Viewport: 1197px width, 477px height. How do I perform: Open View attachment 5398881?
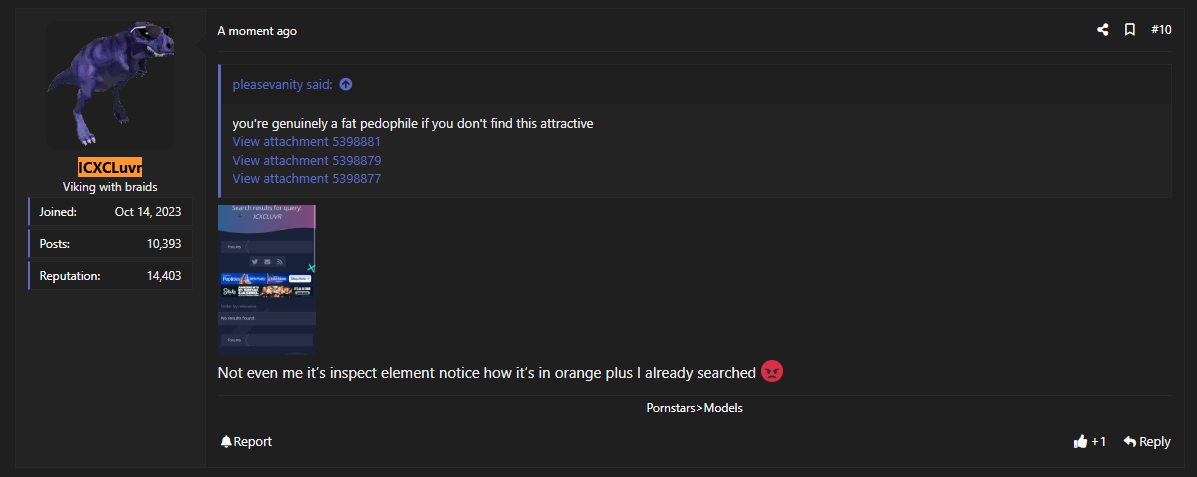point(306,142)
